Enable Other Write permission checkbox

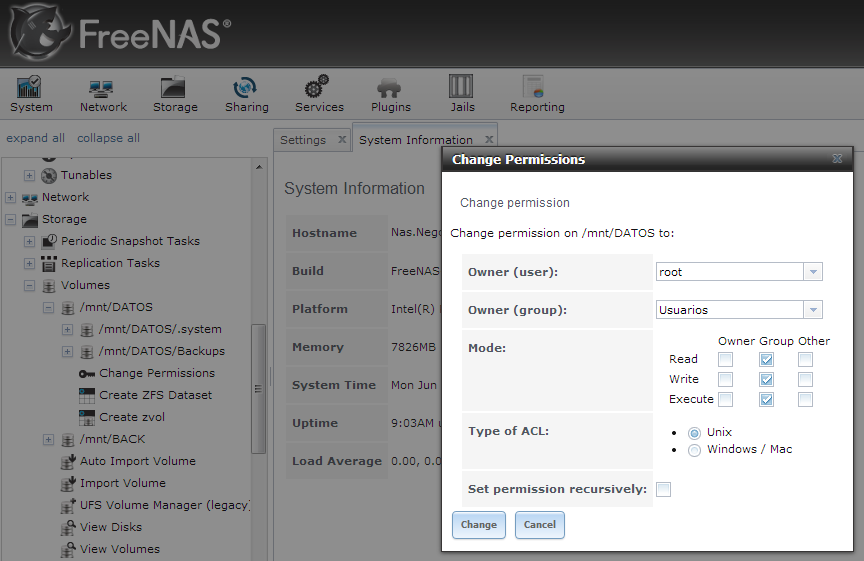coord(806,379)
